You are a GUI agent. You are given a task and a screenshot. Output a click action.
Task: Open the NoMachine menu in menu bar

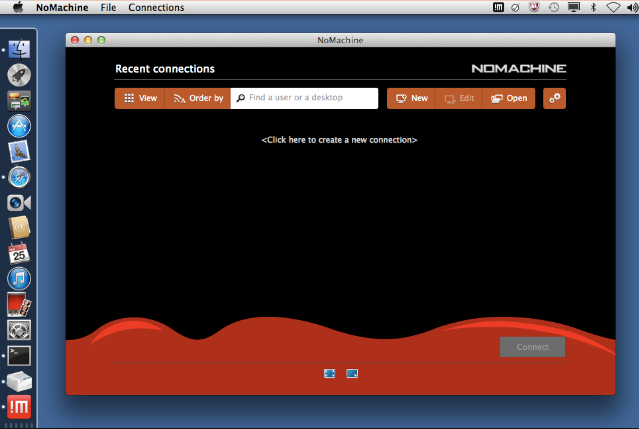(62, 7)
